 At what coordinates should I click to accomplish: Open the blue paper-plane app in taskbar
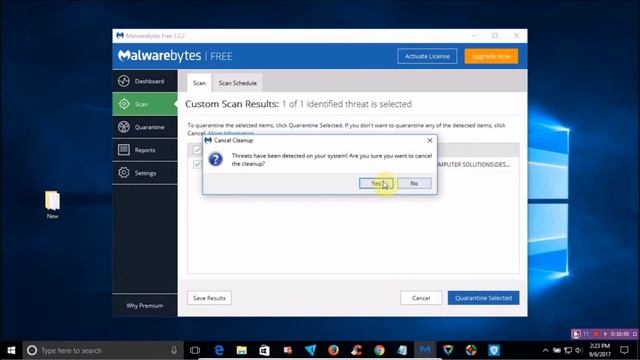tap(311, 350)
